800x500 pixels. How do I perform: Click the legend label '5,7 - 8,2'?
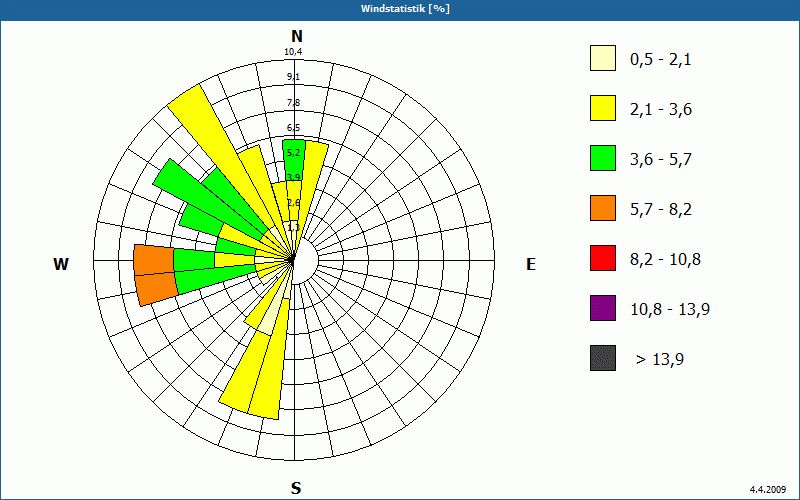click(x=661, y=210)
